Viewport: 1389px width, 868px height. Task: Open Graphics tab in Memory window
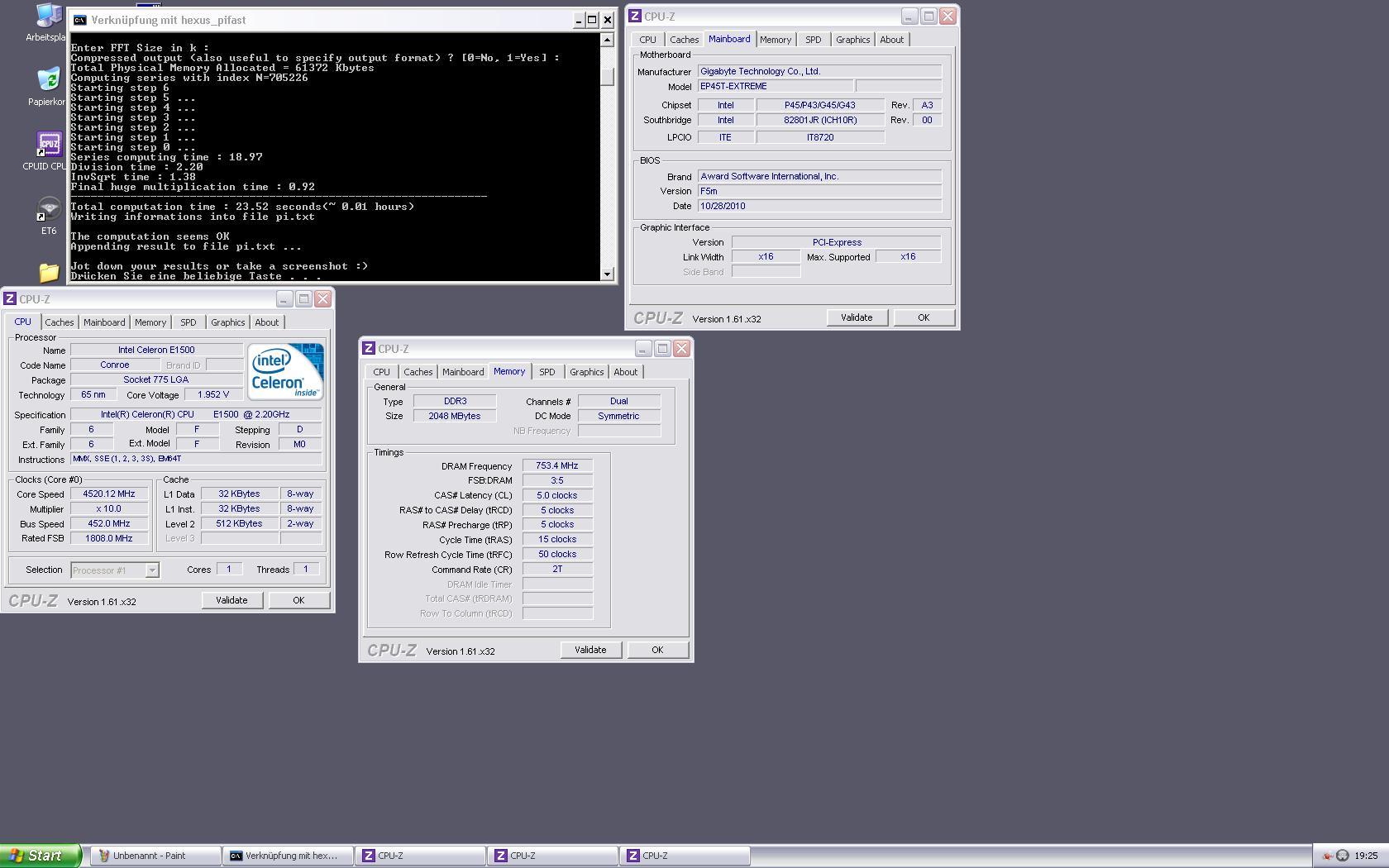[x=587, y=372]
